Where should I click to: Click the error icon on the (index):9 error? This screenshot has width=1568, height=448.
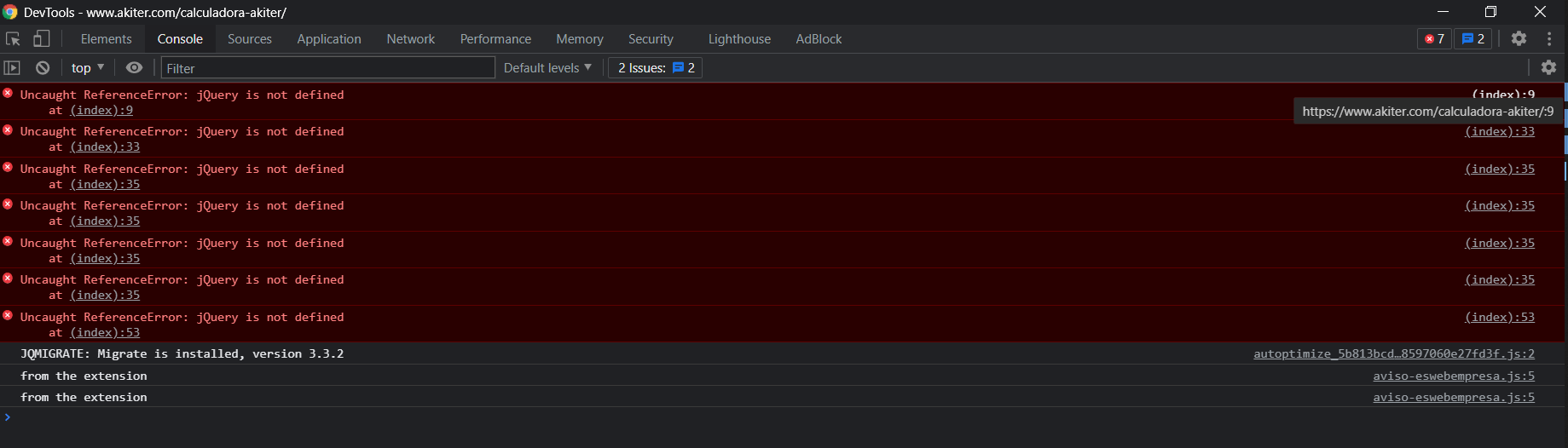pyautogui.click(x=8, y=93)
